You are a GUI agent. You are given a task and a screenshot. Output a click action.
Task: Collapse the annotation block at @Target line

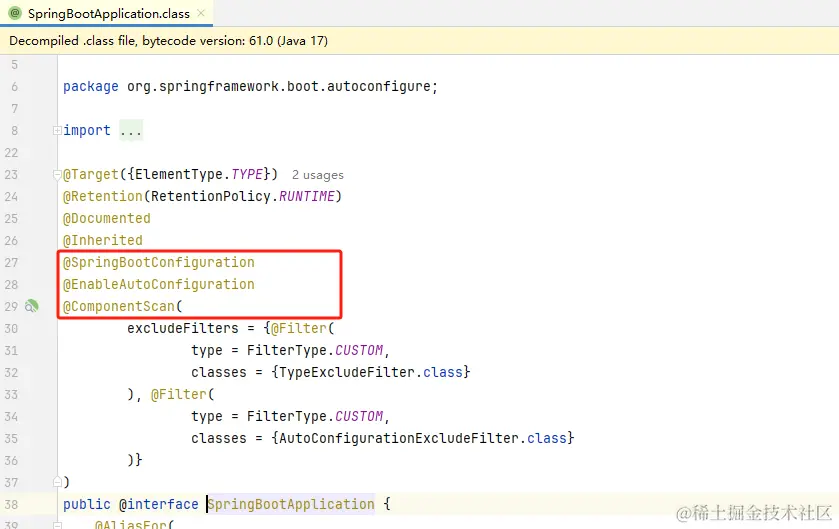coord(57,174)
